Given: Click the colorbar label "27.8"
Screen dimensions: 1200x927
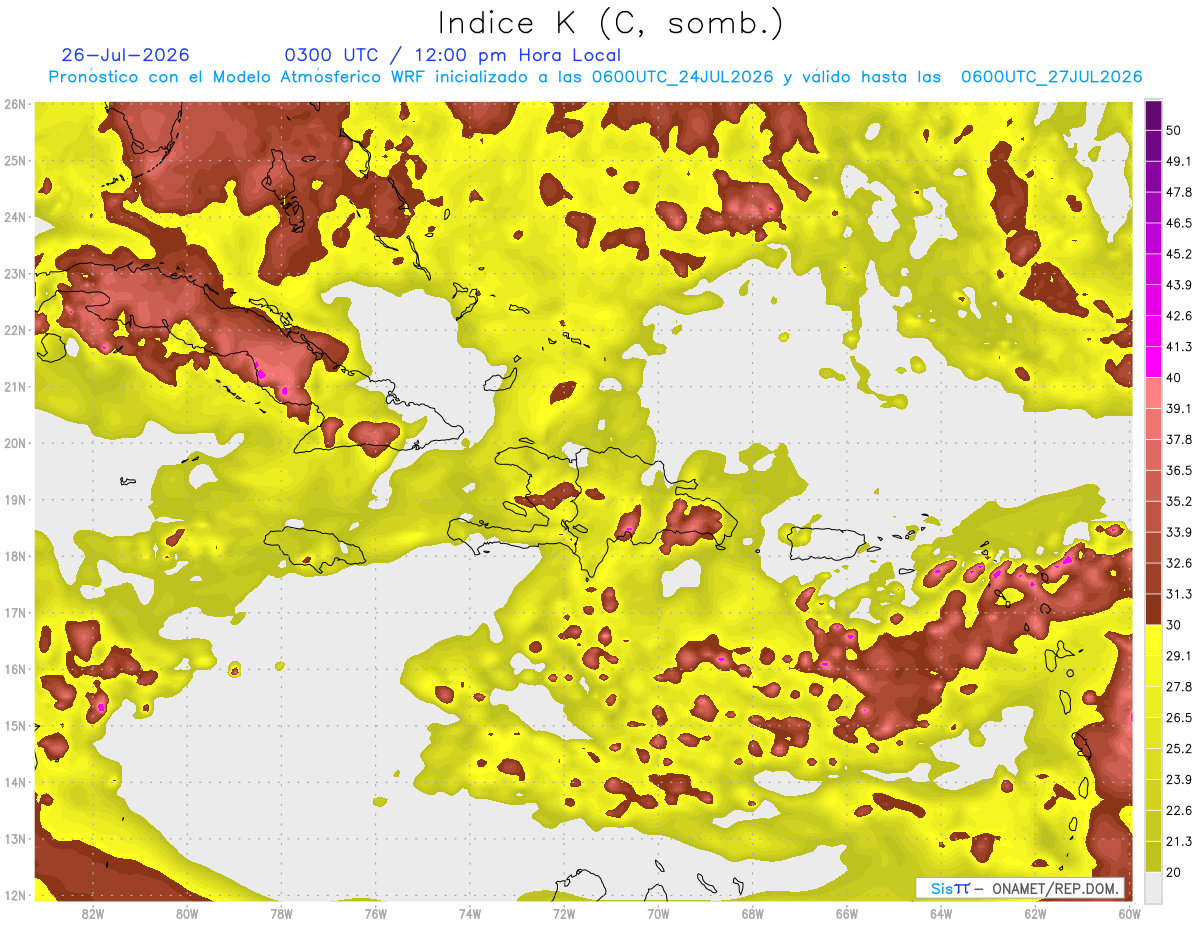Looking at the screenshot, I should (x=1179, y=686).
